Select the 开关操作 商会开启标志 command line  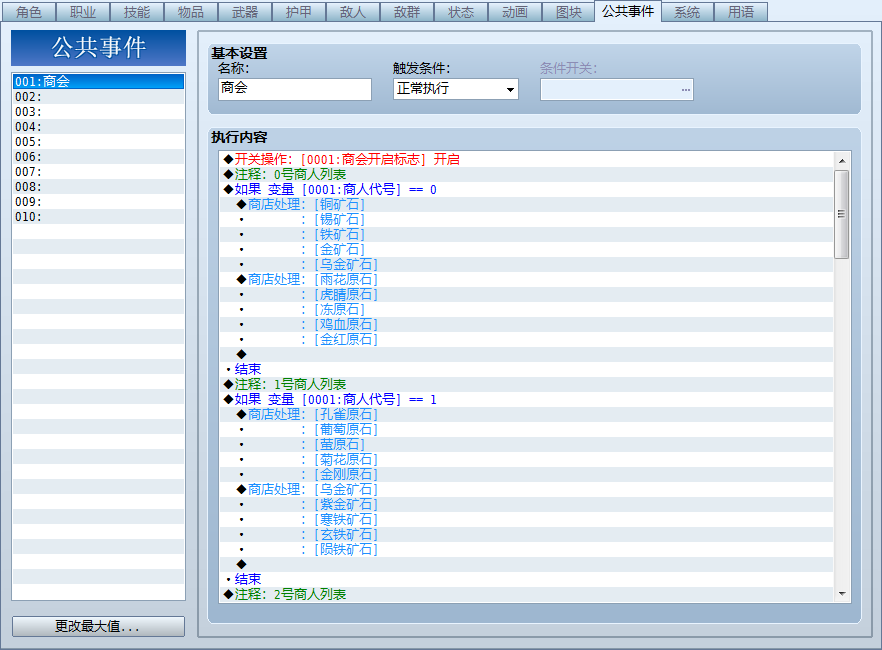pyautogui.click(x=526, y=159)
